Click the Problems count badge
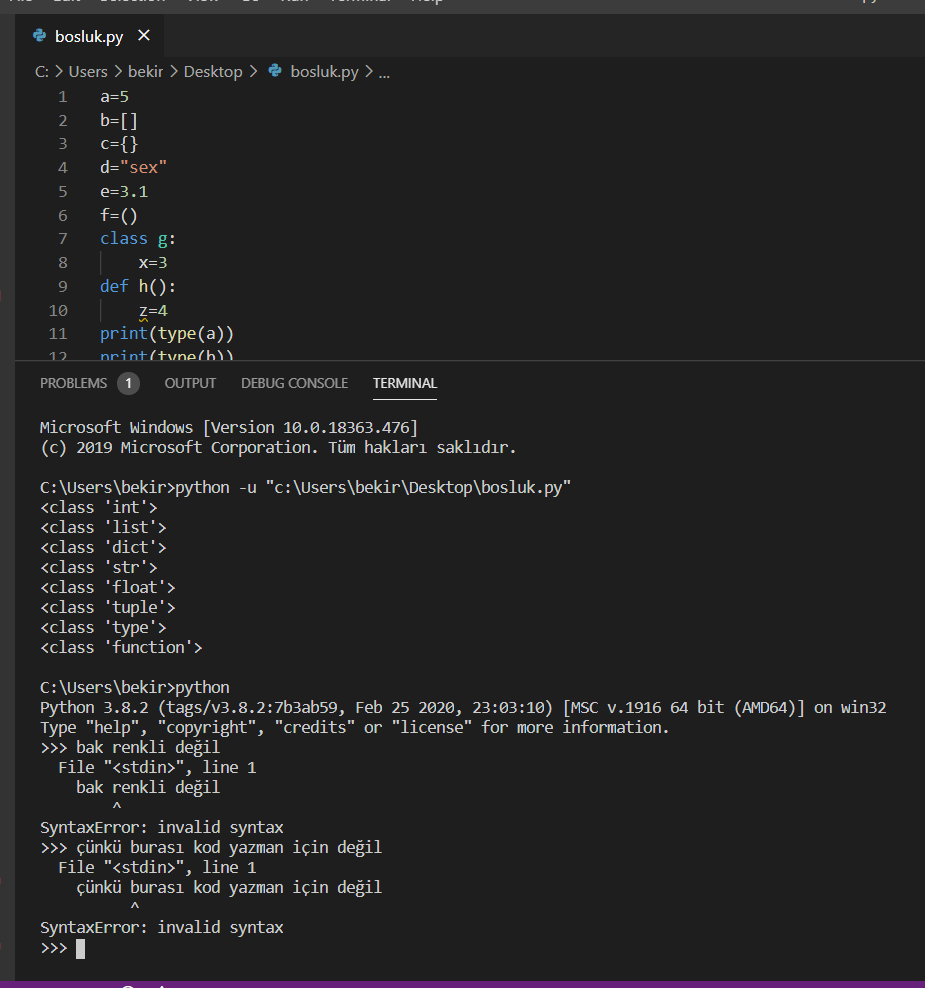Viewport: 925px width, 988px height. pos(128,383)
